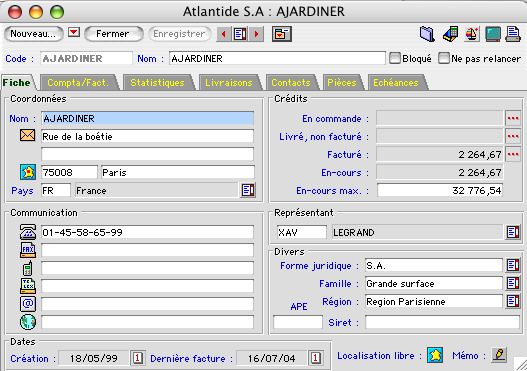Open the country list button next to France

pos(248,190)
